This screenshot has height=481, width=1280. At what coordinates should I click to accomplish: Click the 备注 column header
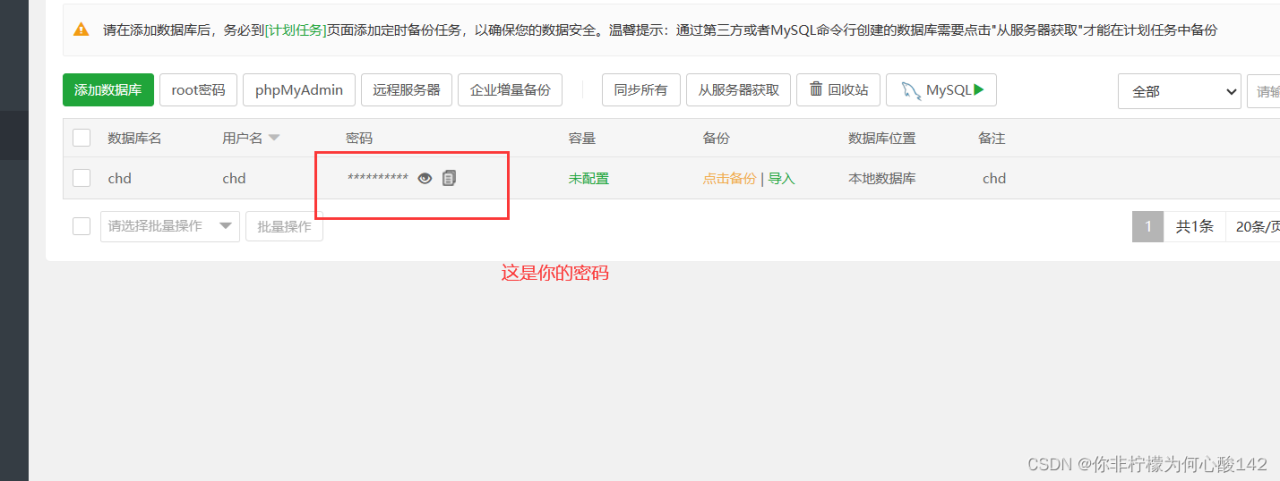click(992, 138)
